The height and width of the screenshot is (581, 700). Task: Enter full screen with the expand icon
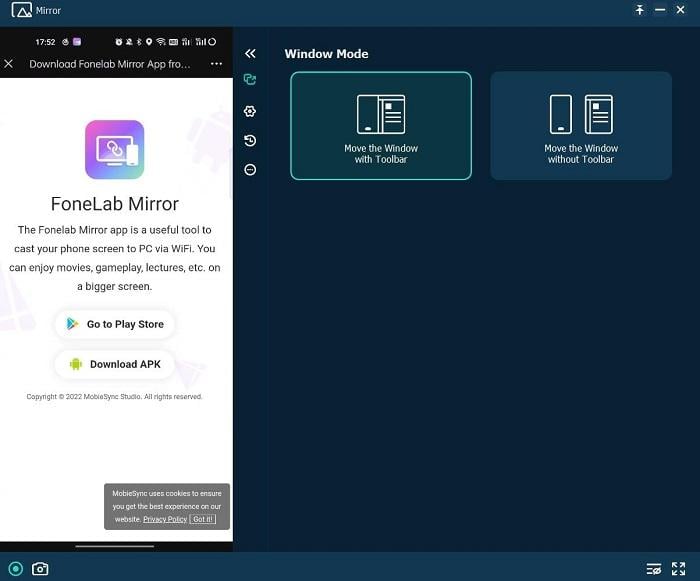[x=679, y=569]
